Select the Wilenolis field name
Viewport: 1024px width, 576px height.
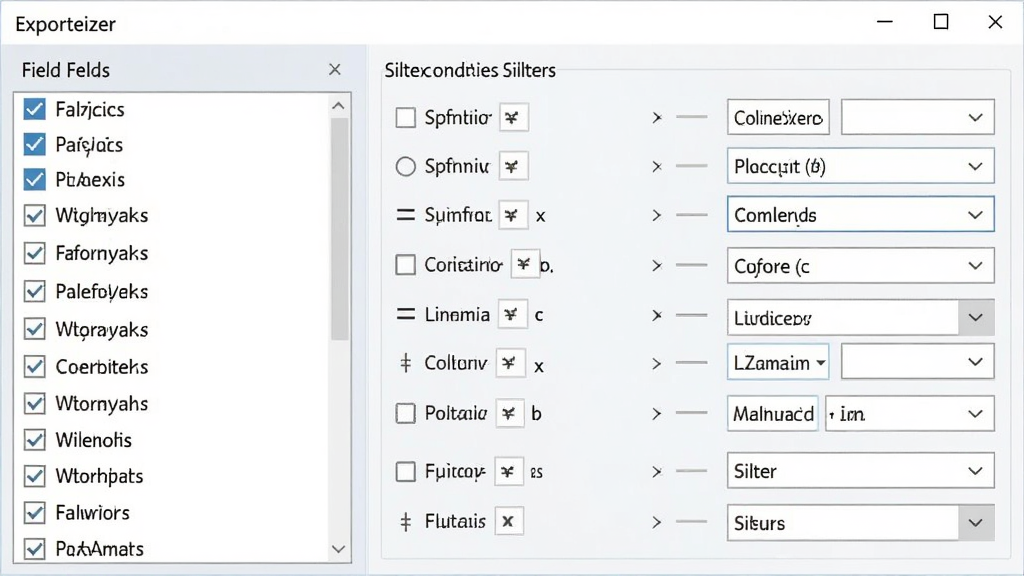93,440
